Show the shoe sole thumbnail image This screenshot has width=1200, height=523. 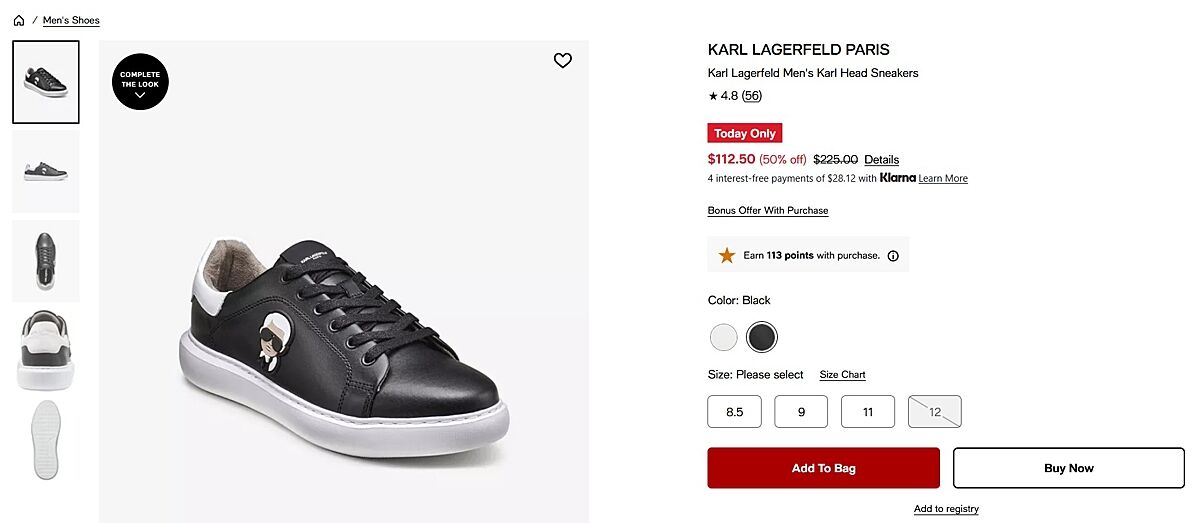(x=46, y=440)
